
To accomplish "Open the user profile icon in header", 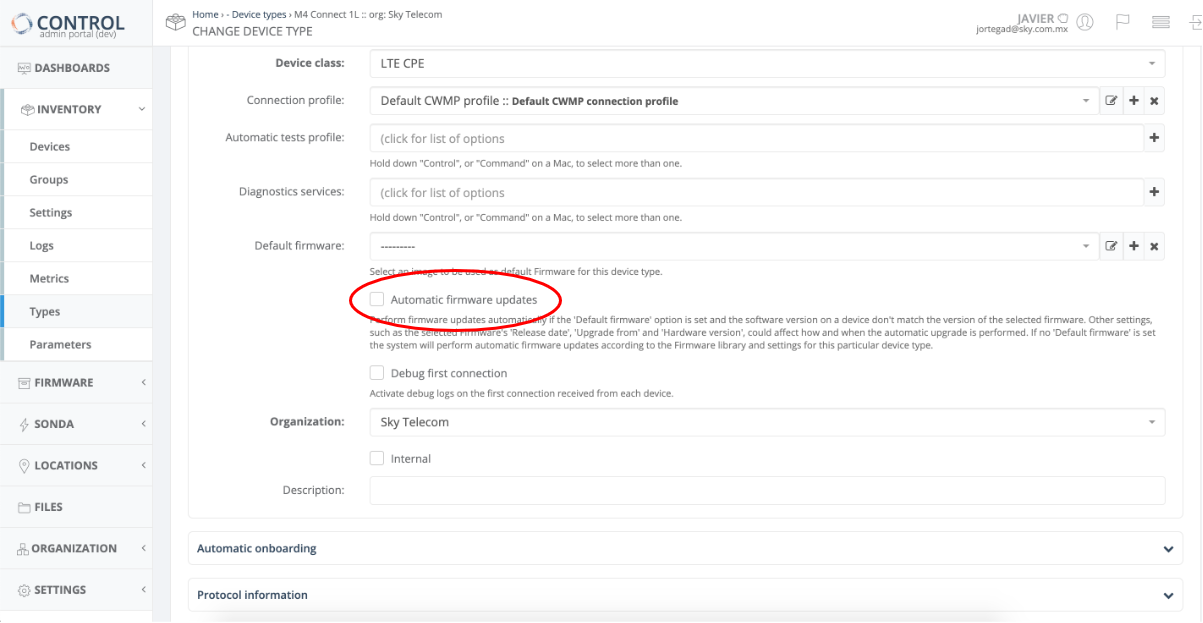I will (x=1085, y=22).
